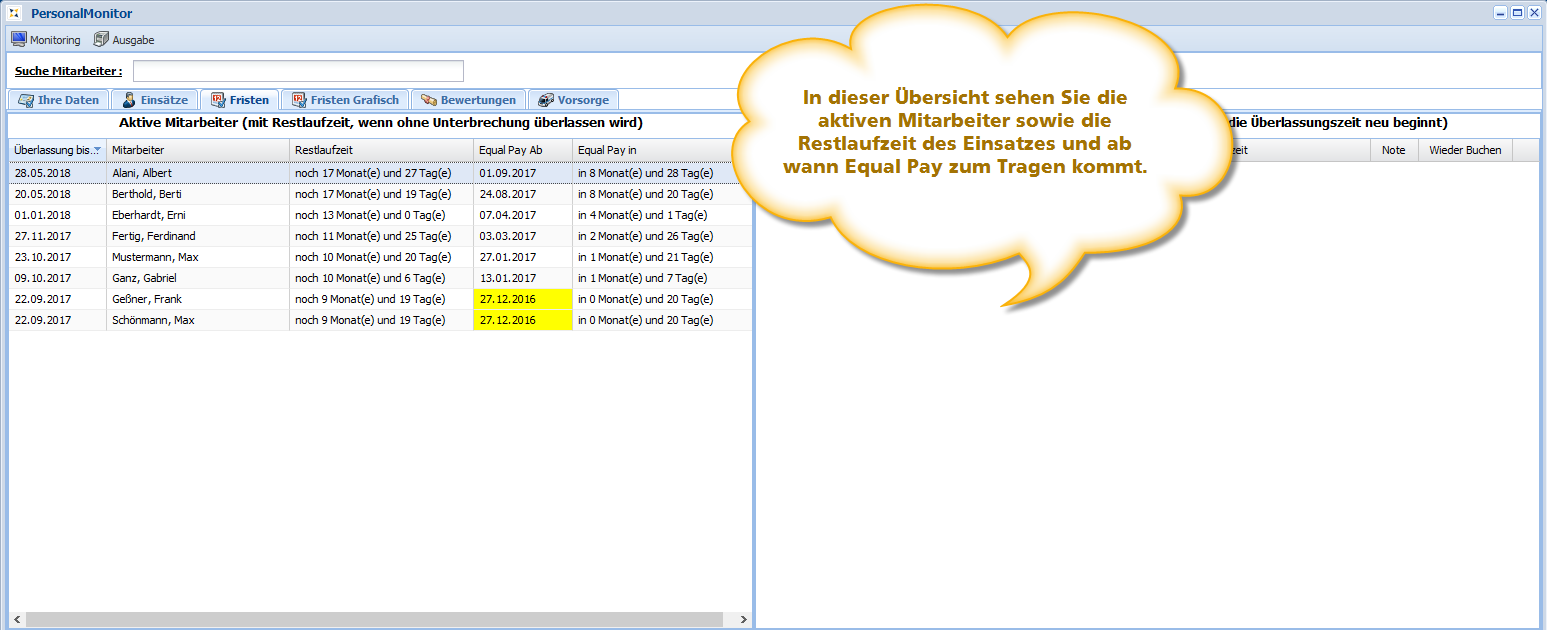Click the Ausgabe printer icon
Image resolution: width=1547 pixels, height=630 pixels.
coord(101,40)
